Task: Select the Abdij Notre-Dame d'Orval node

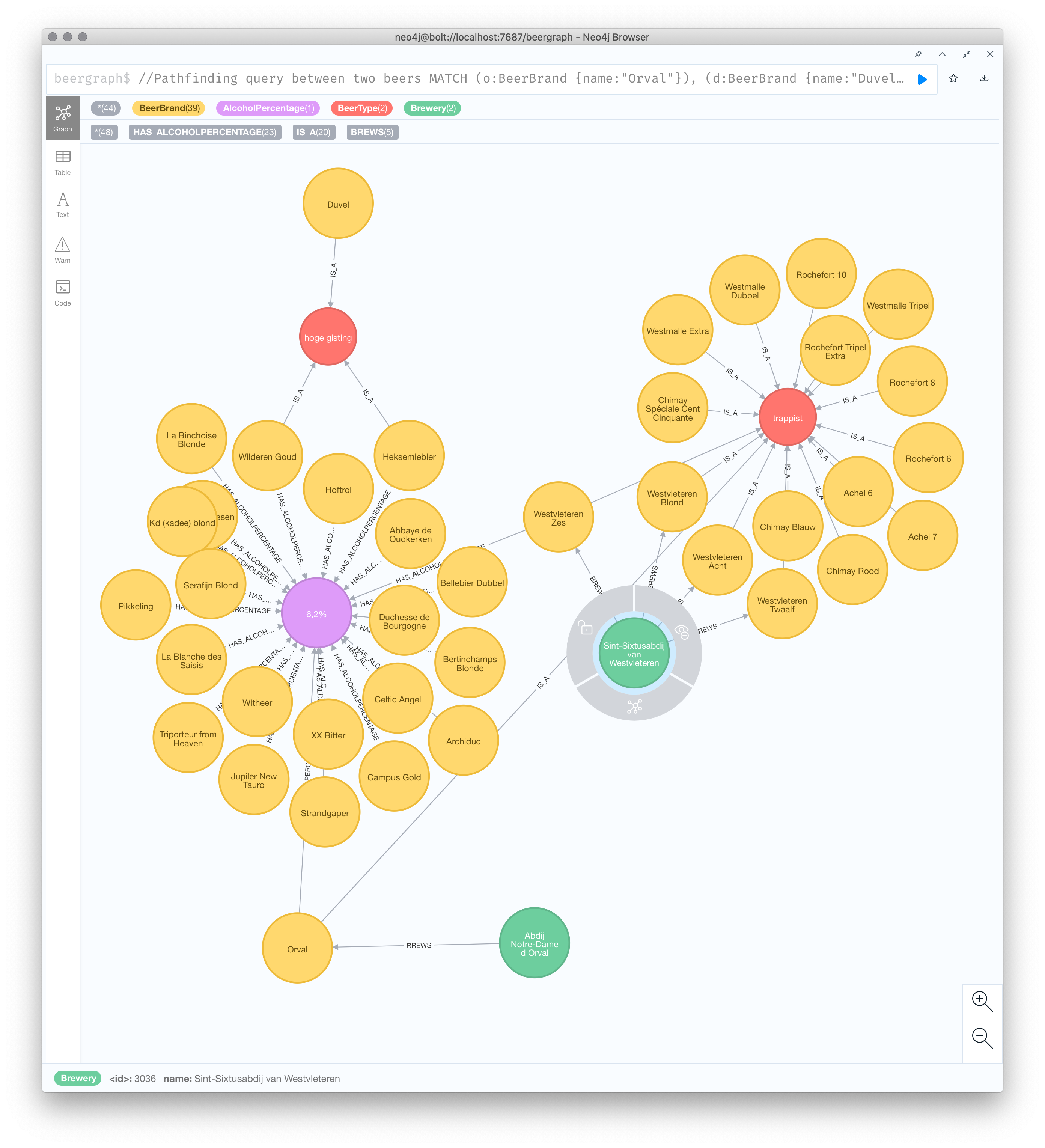Action: pyautogui.click(x=534, y=943)
